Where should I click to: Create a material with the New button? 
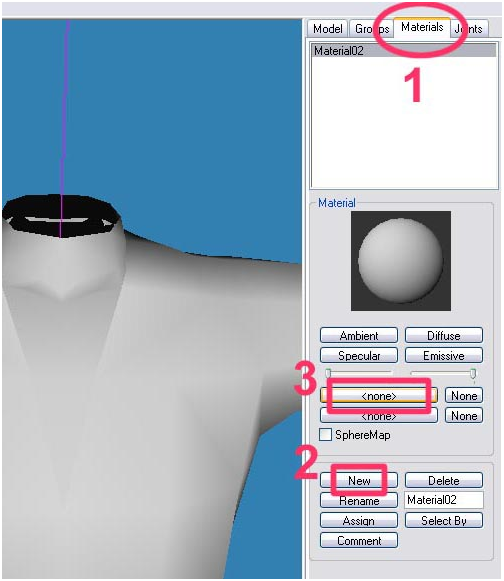[359, 480]
